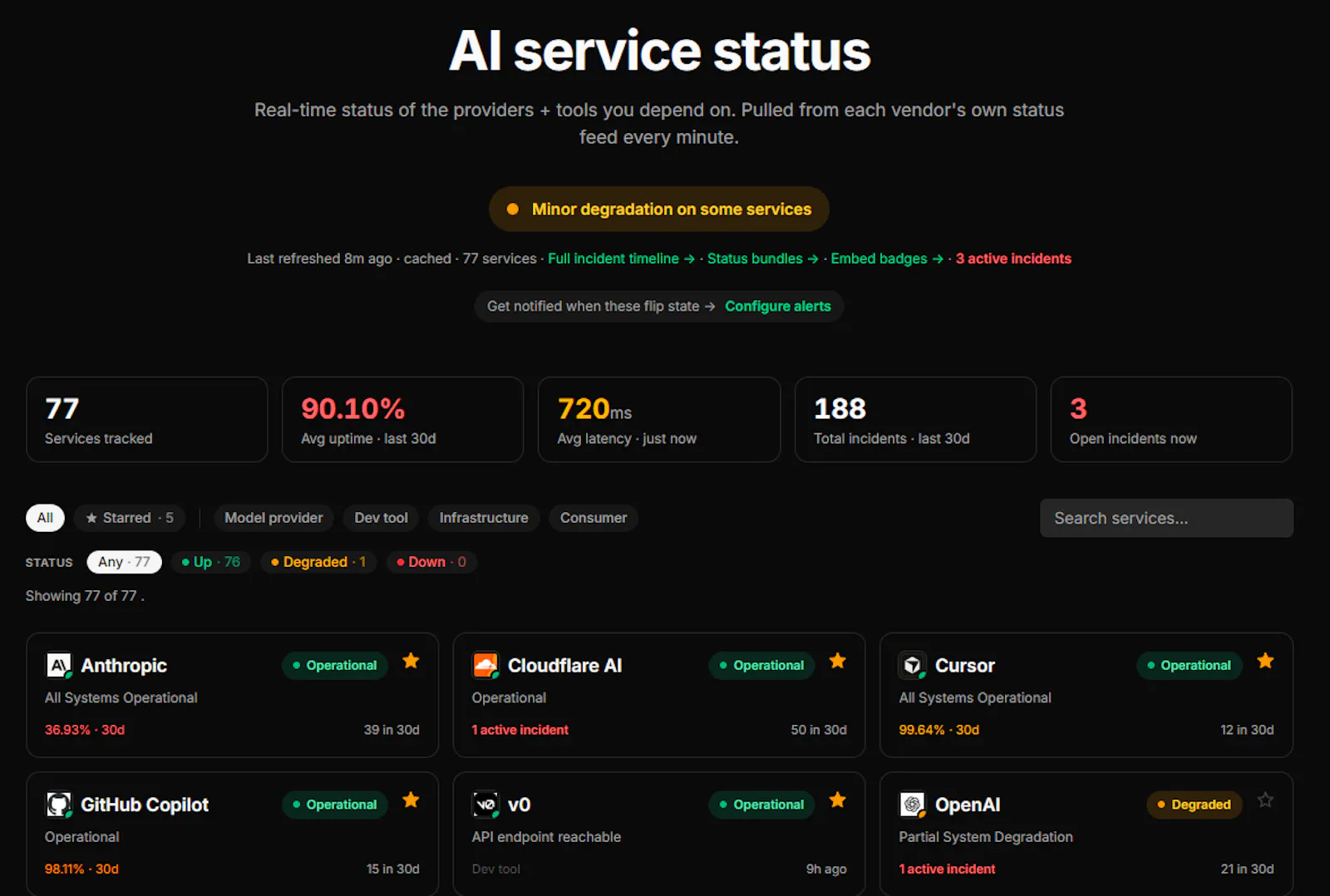The height and width of the screenshot is (896, 1330).
Task: Open the Status bundles link
Action: pyautogui.click(x=762, y=258)
